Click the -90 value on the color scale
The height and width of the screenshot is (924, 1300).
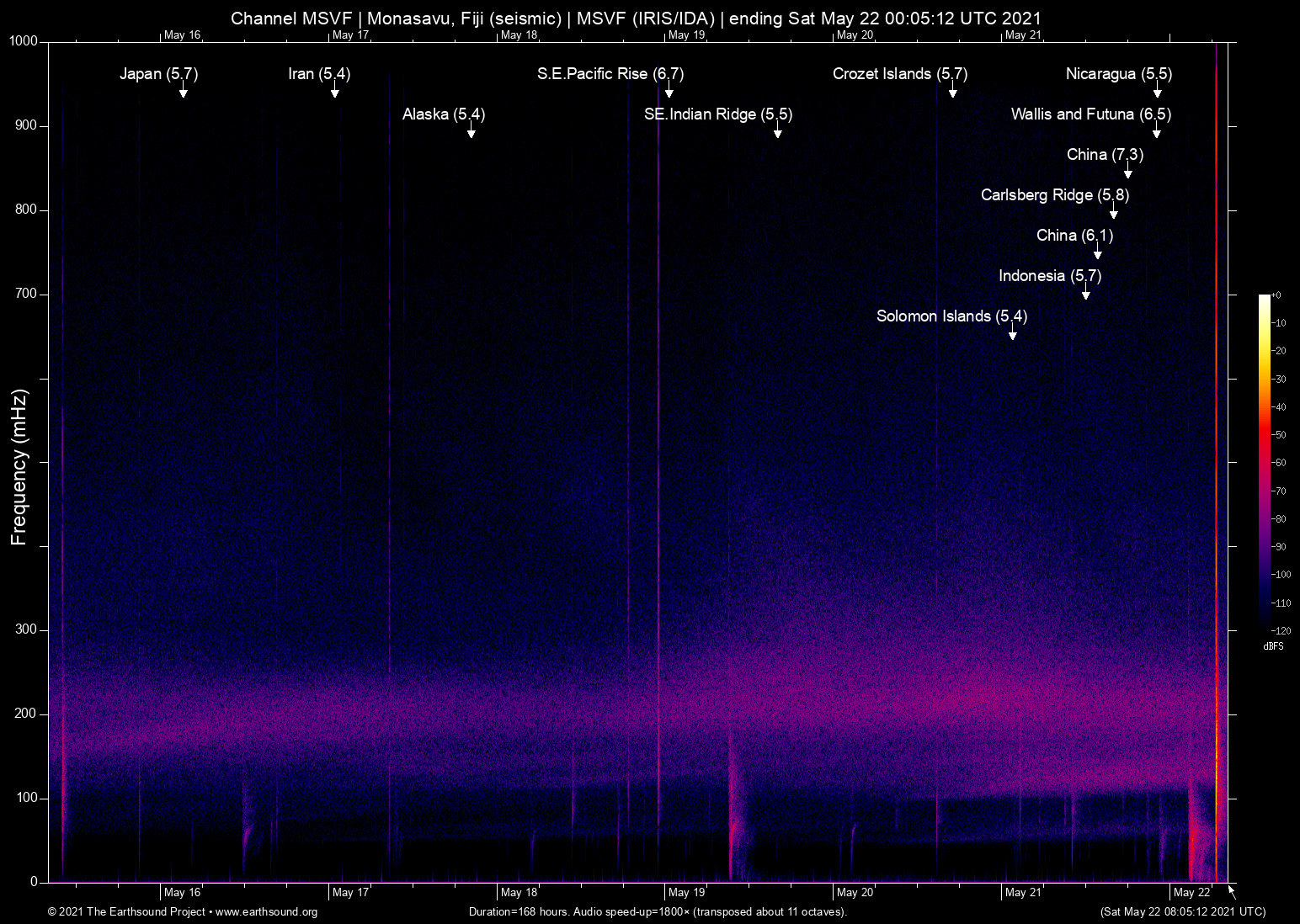click(x=1279, y=547)
